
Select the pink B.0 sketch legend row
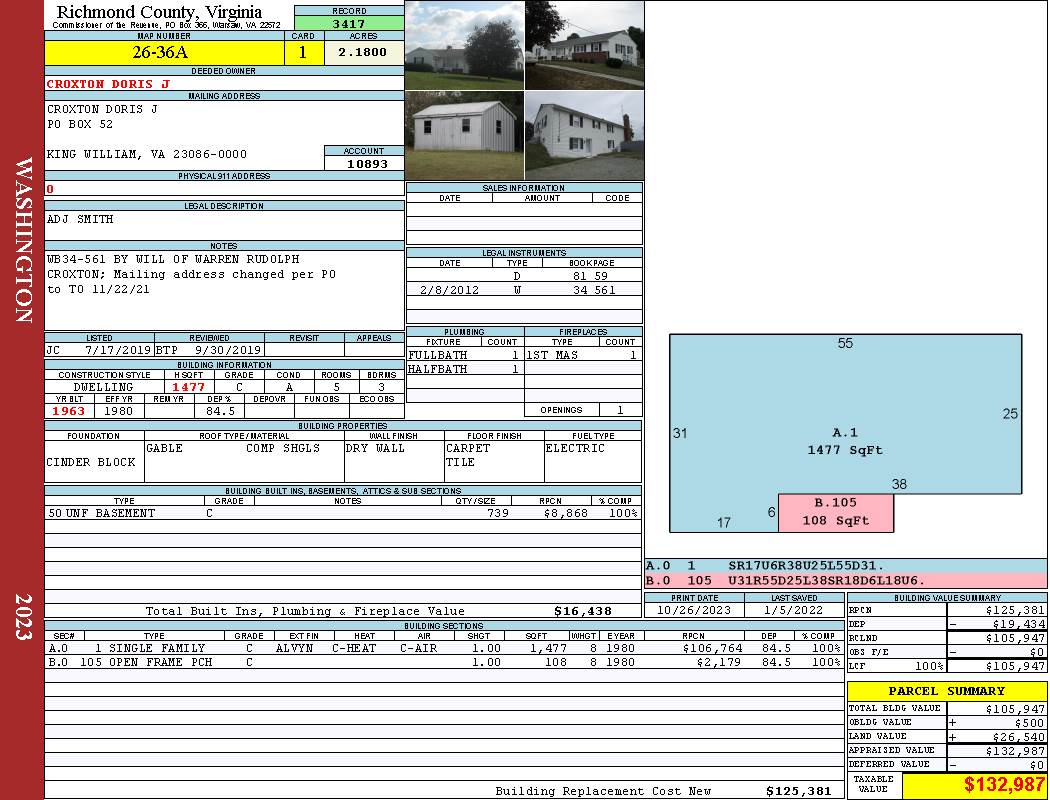pos(845,580)
